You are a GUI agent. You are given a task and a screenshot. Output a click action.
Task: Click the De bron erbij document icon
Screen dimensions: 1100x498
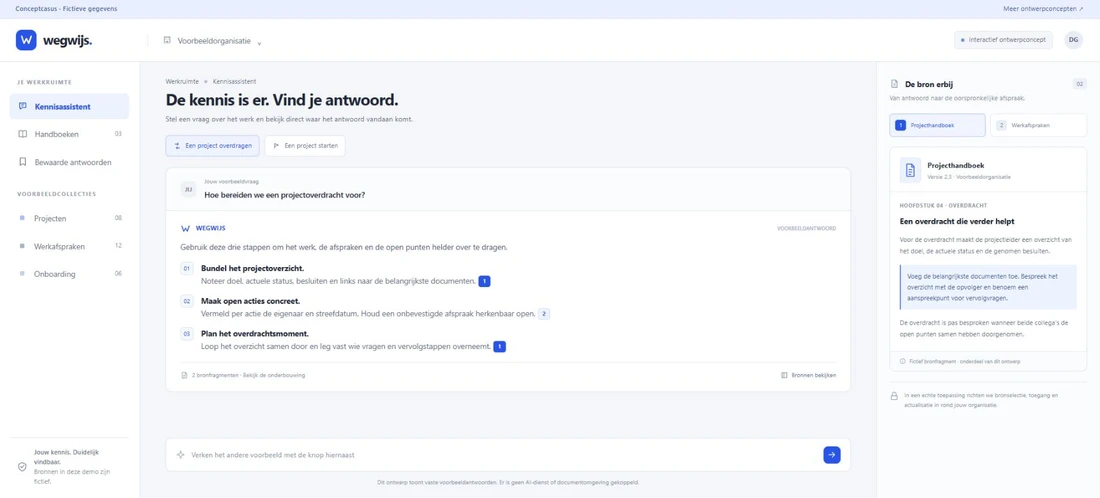pyautogui.click(x=894, y=84)
